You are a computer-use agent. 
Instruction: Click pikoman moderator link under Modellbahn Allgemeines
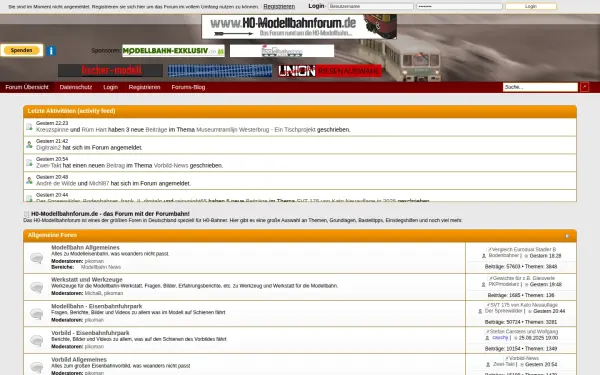[x=94, y=261]
